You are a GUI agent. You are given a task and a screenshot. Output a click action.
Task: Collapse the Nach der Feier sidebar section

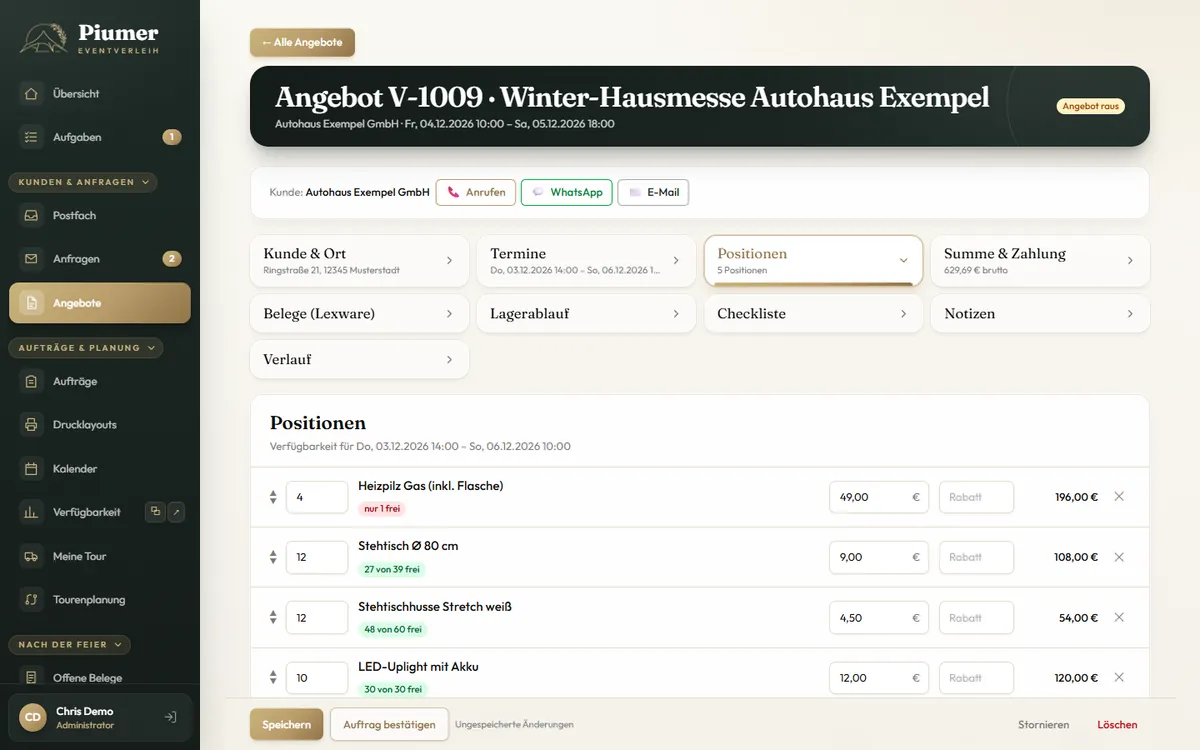click(x=69, y=645)
